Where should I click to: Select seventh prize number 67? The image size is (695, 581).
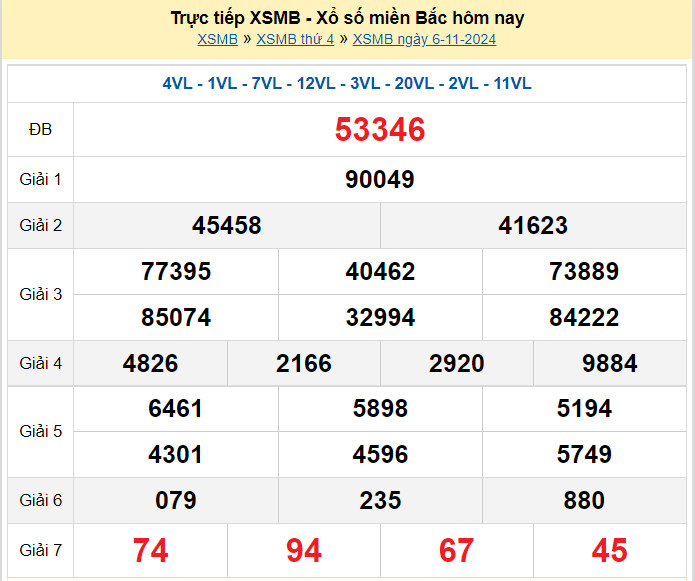(x=457, y=550)
